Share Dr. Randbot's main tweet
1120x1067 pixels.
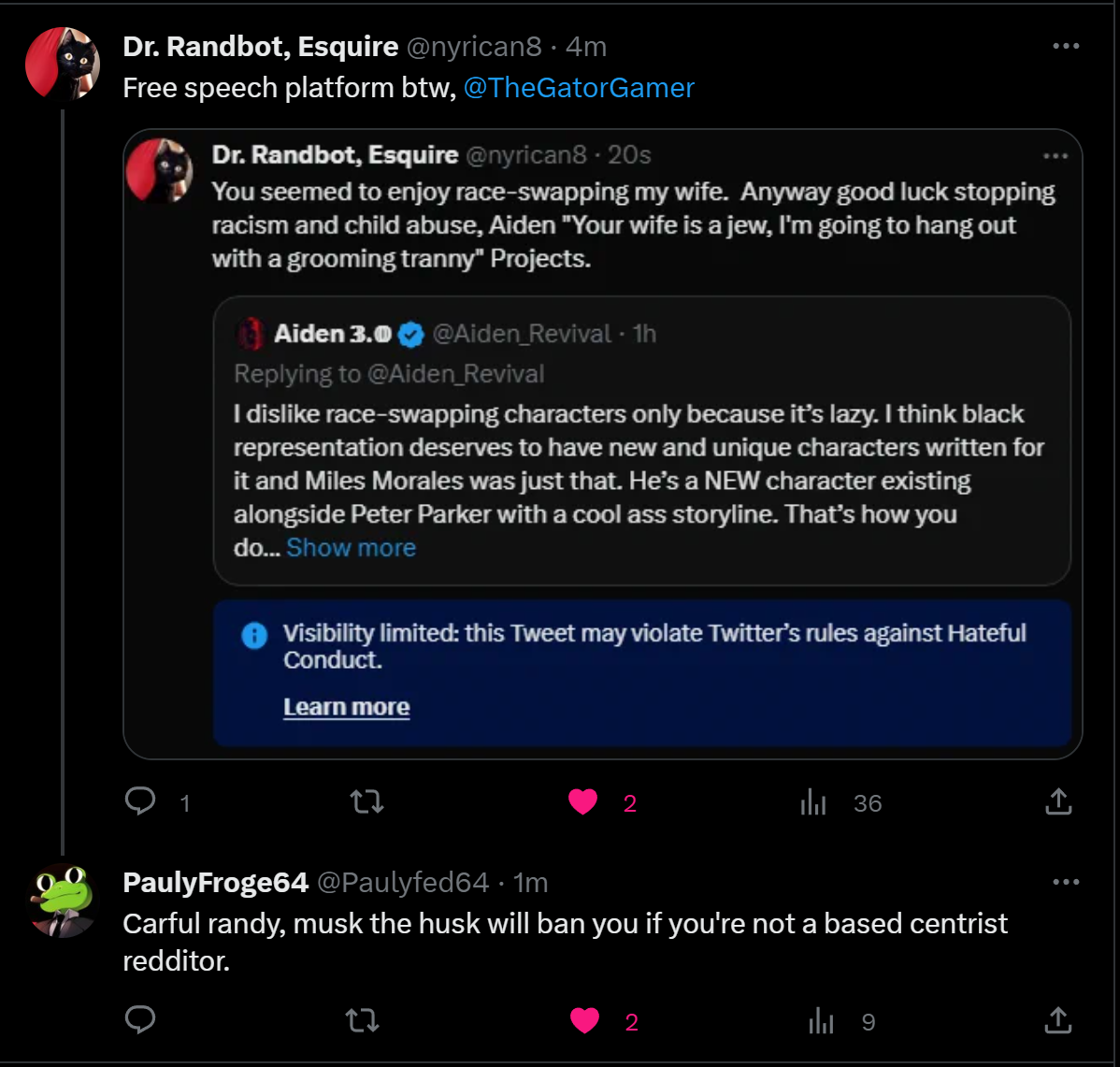click(1057, 801)
